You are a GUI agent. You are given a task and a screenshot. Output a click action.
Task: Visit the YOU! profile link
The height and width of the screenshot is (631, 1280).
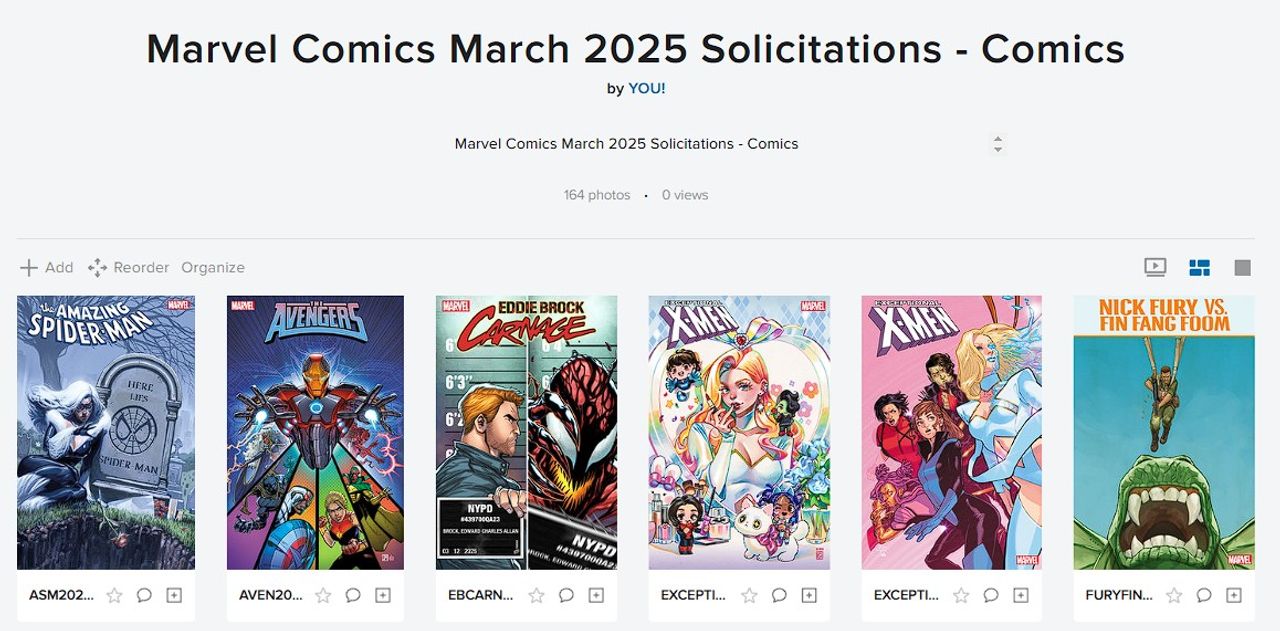[x=647, y=88]
